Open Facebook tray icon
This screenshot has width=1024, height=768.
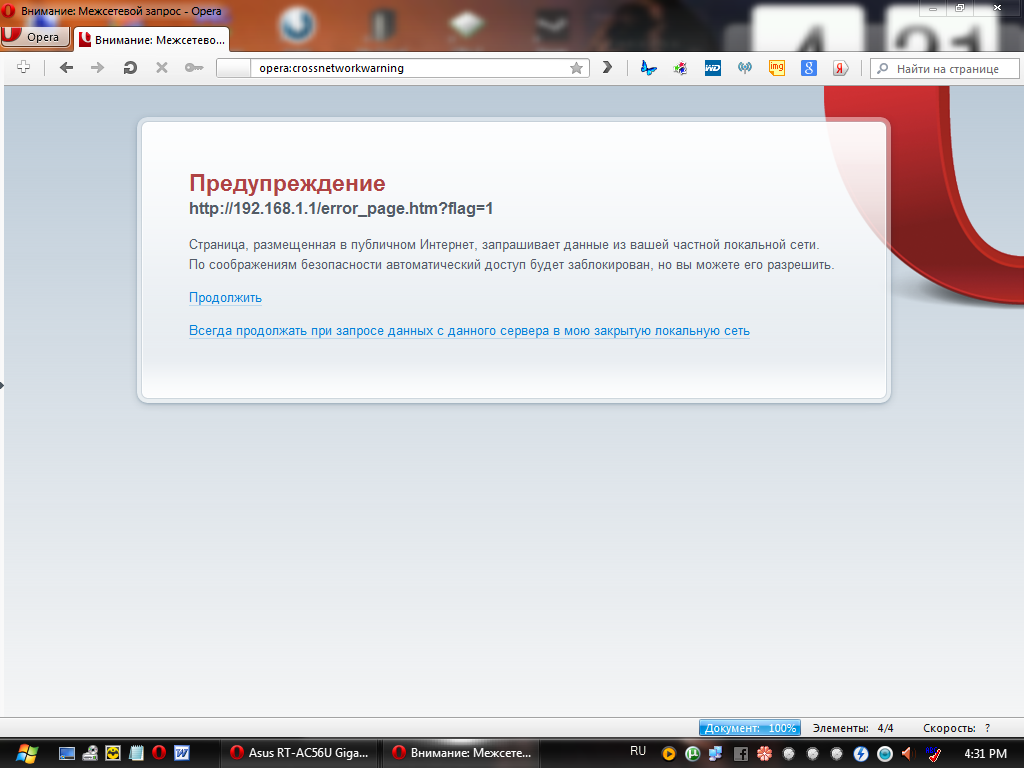click(x=741, y=754)
